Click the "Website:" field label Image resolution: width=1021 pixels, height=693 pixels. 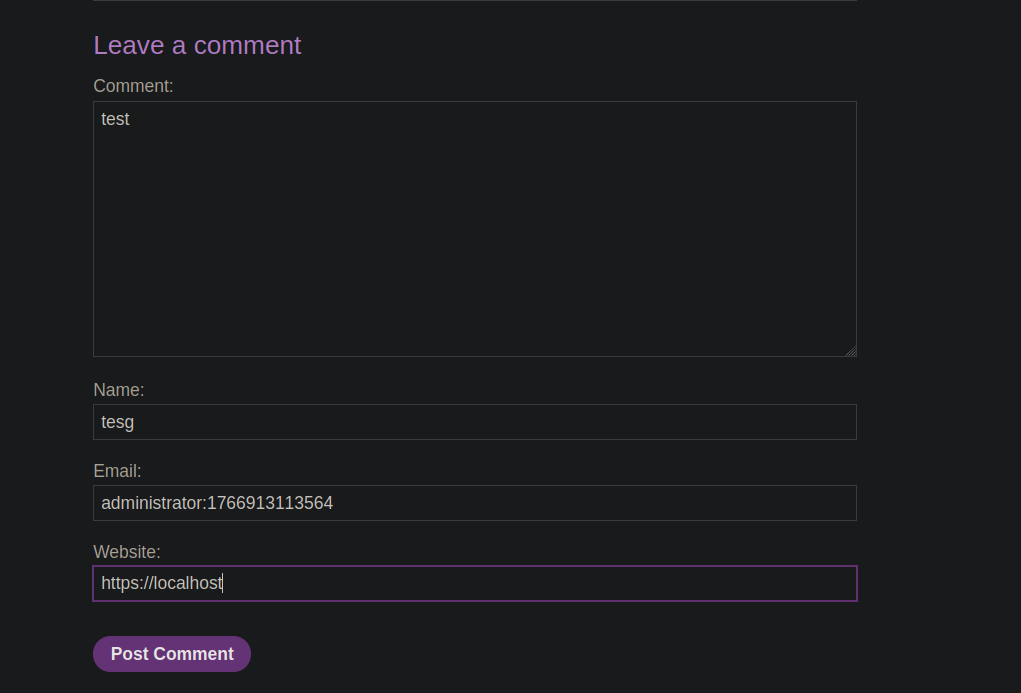127,552
